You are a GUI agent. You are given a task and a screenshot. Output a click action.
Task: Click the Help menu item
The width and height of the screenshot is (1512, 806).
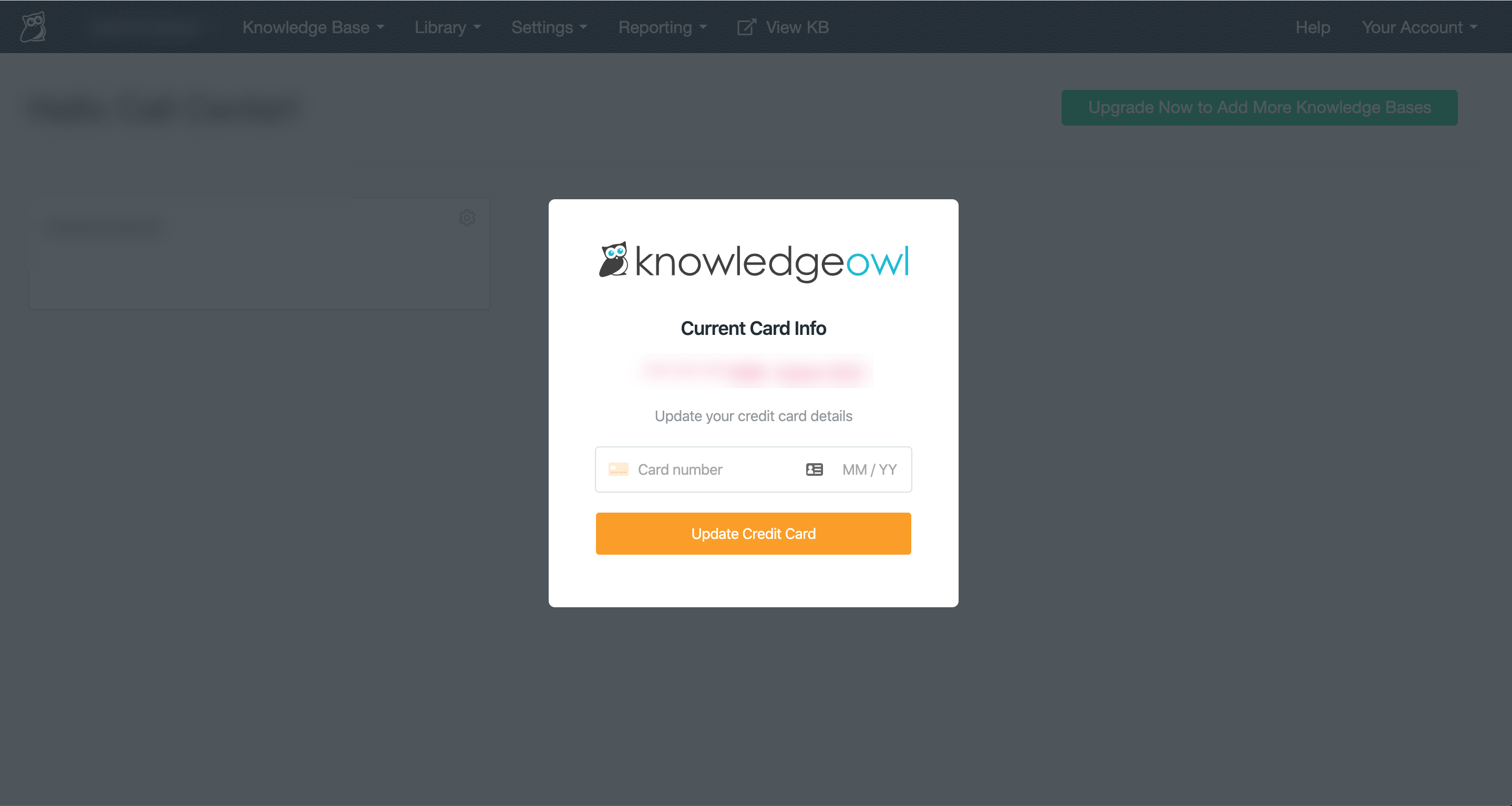[1312, 27]
